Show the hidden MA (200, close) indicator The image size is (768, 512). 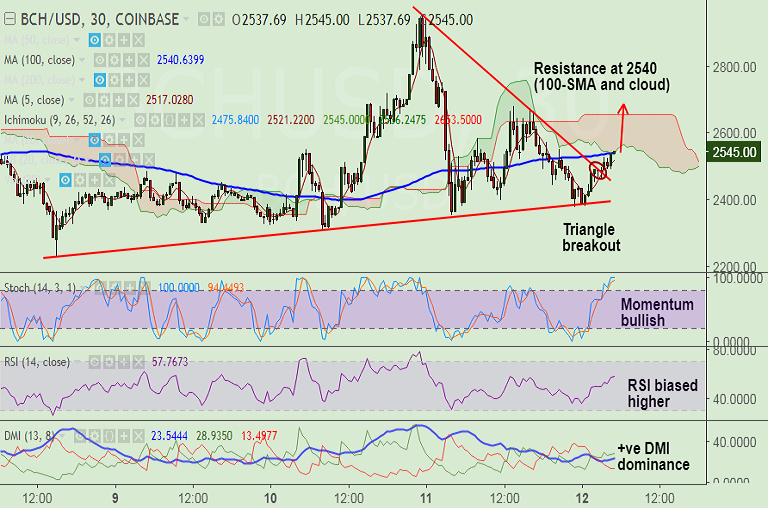click(x=99, y=80)
